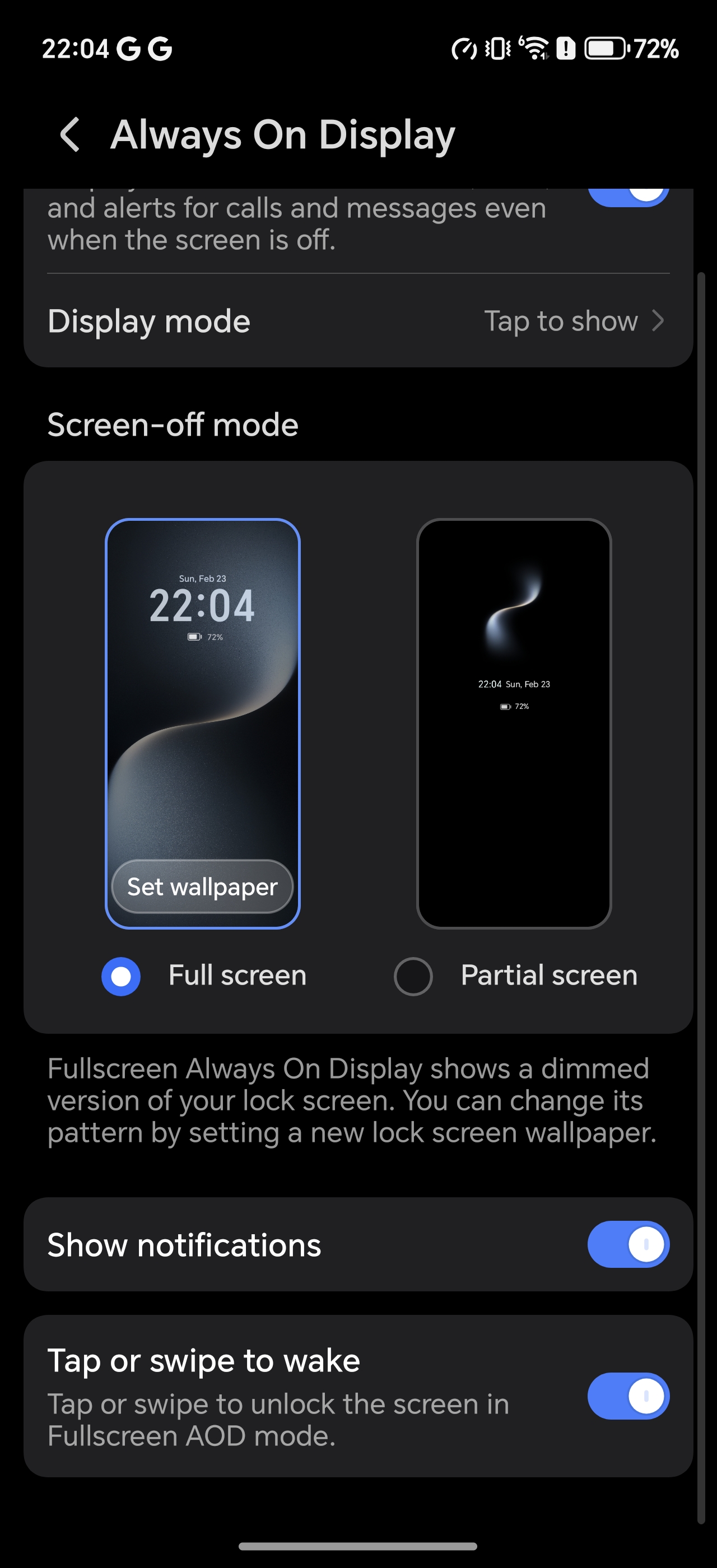Toggle the Show notifications switch
Screen dimensions: 717x1568
pyautogui.click(x=628, y=1244)
